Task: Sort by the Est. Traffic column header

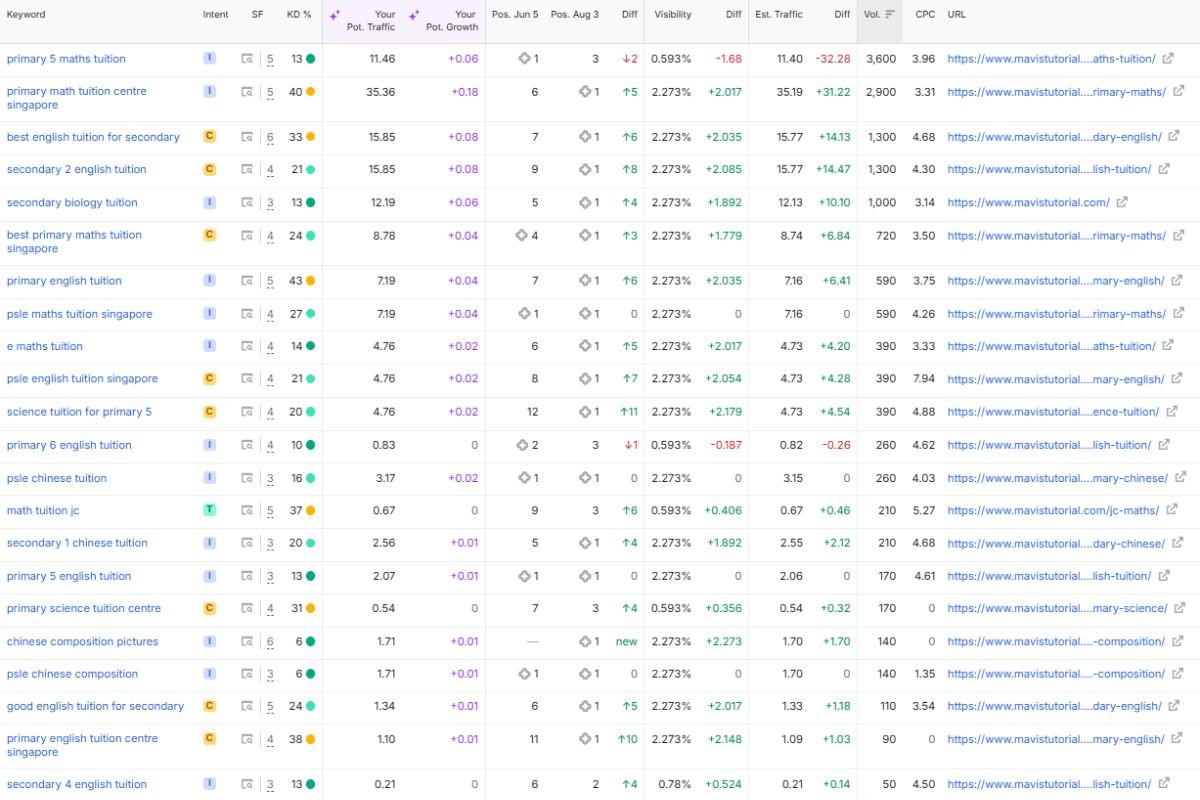Action: tap(779, 15)
